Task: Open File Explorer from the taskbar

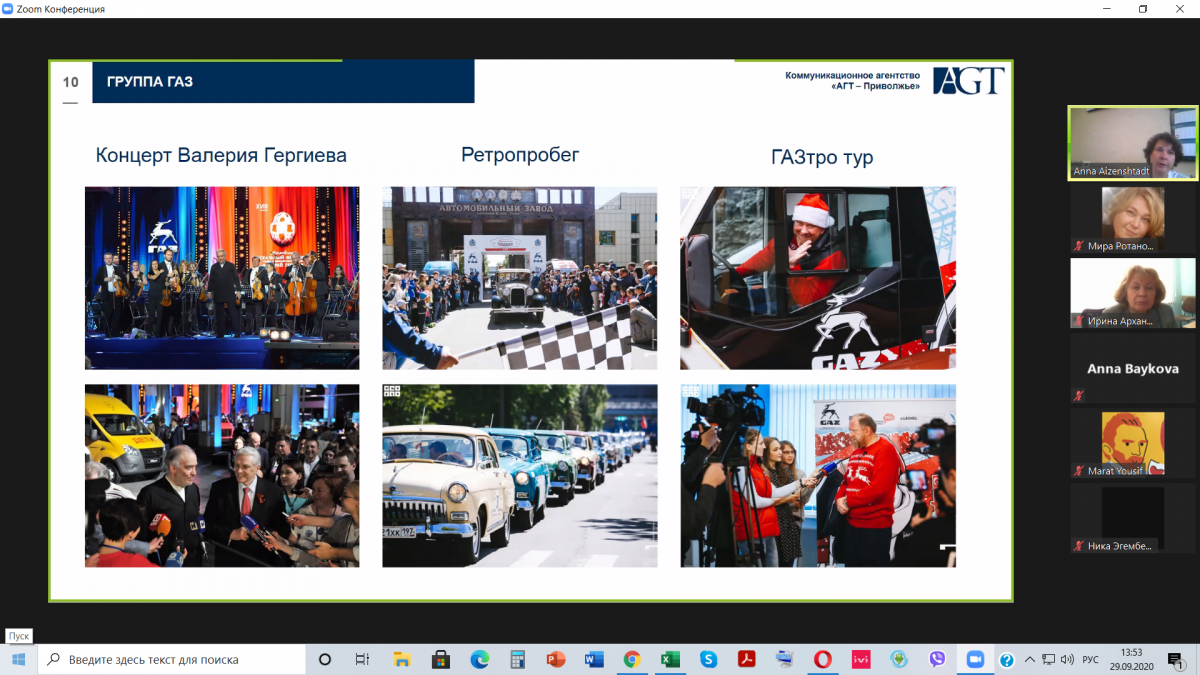Action: coord(402,659)
